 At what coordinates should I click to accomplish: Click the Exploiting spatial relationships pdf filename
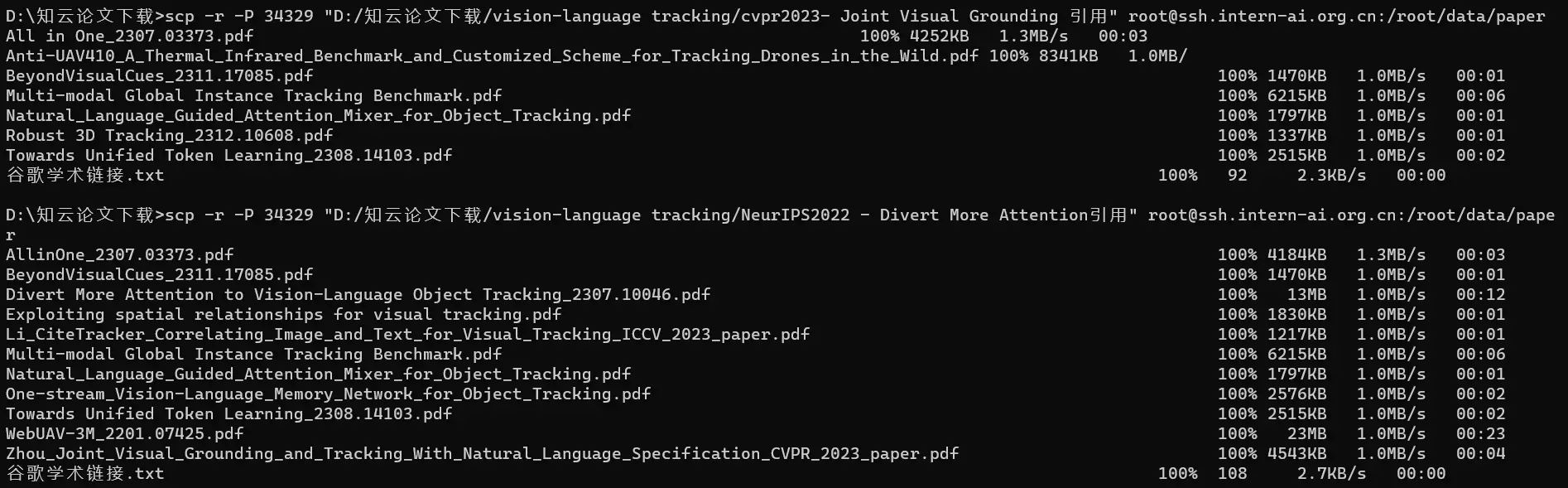(x=283, y=315)
